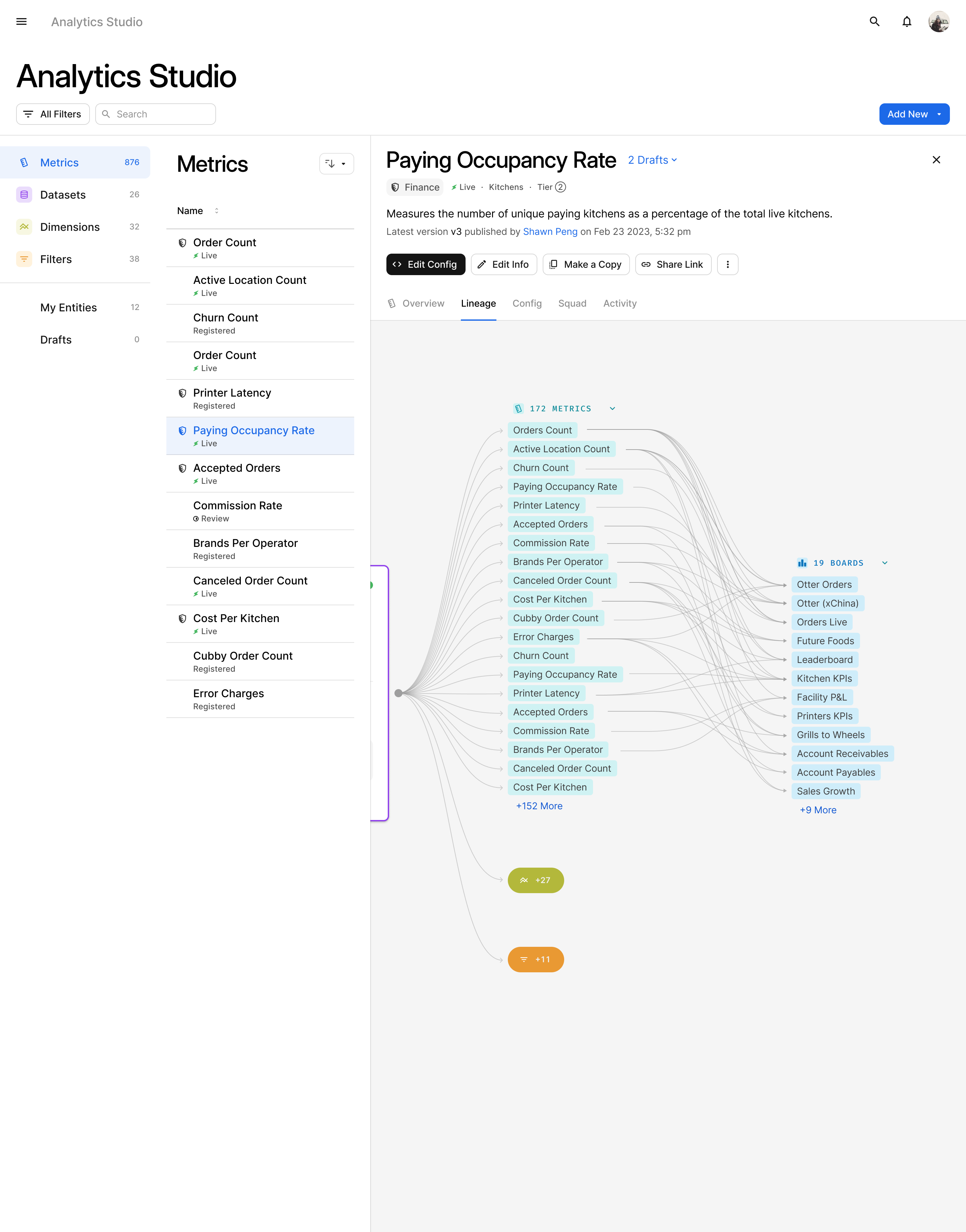Screen dimensions: 966x1232
Task: Collapse the 172 Metrics group chevron
Action: point(612,408)
